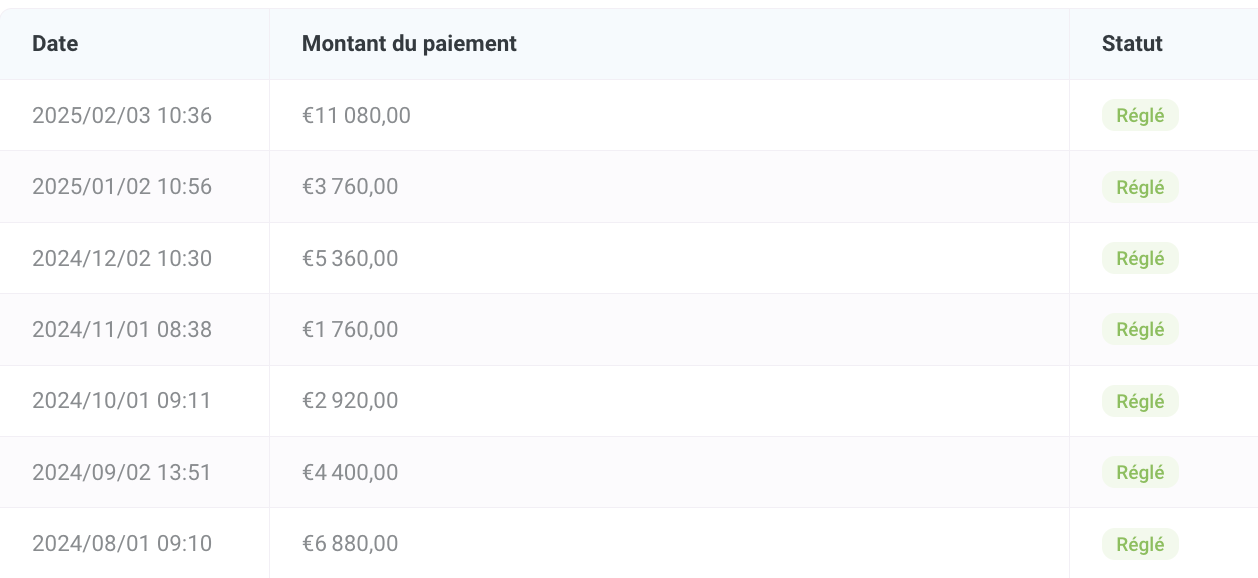Click the €5 360,00 payment amount
The image size is (1258, 578).
pyautogui.click(x=350, y=259)
